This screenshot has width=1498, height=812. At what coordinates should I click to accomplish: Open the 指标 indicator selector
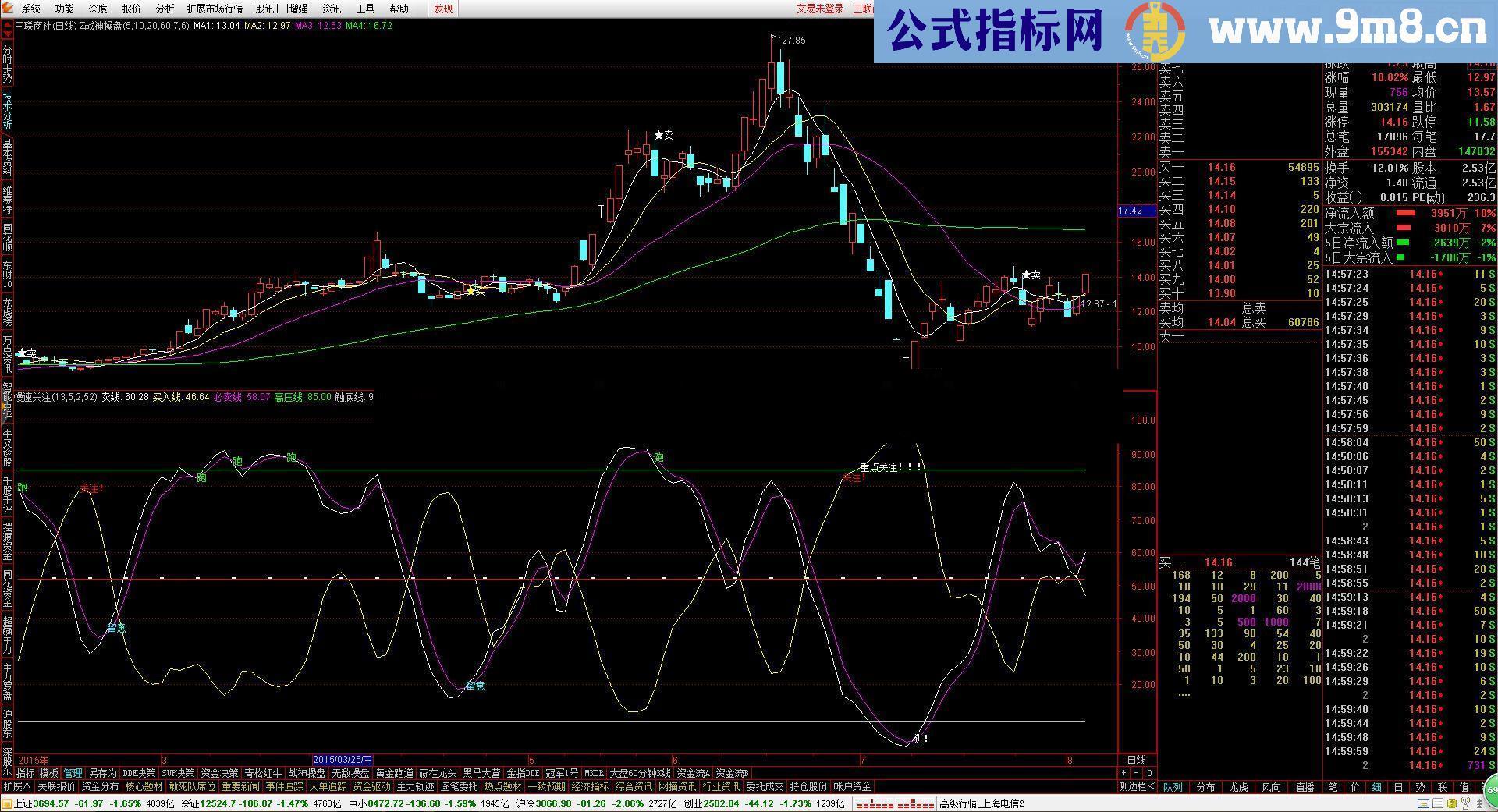pos(26,773)
